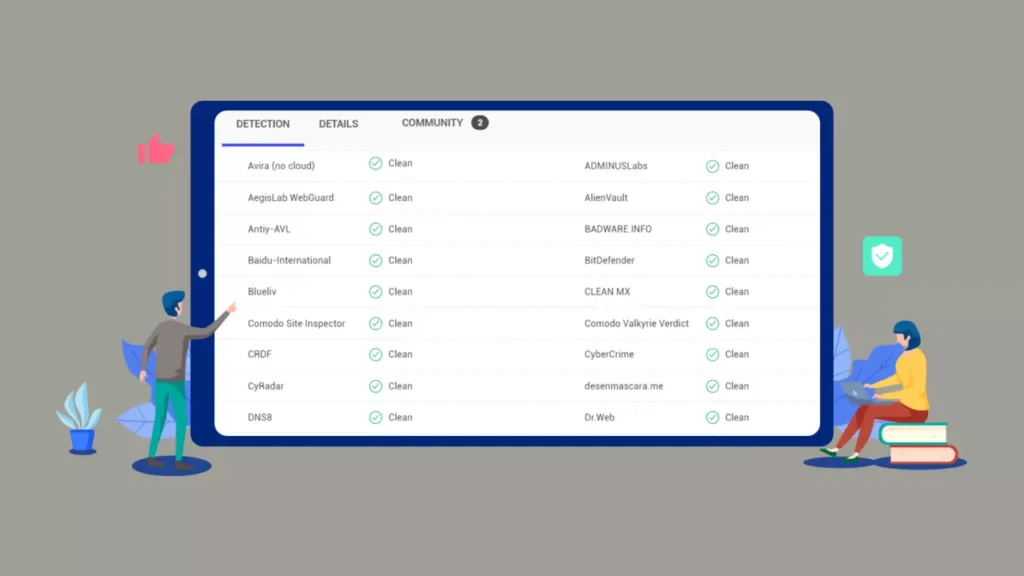Click the Baidu-International check mark icon
The image size is (1024, 576).
click(x=376, y=261)
